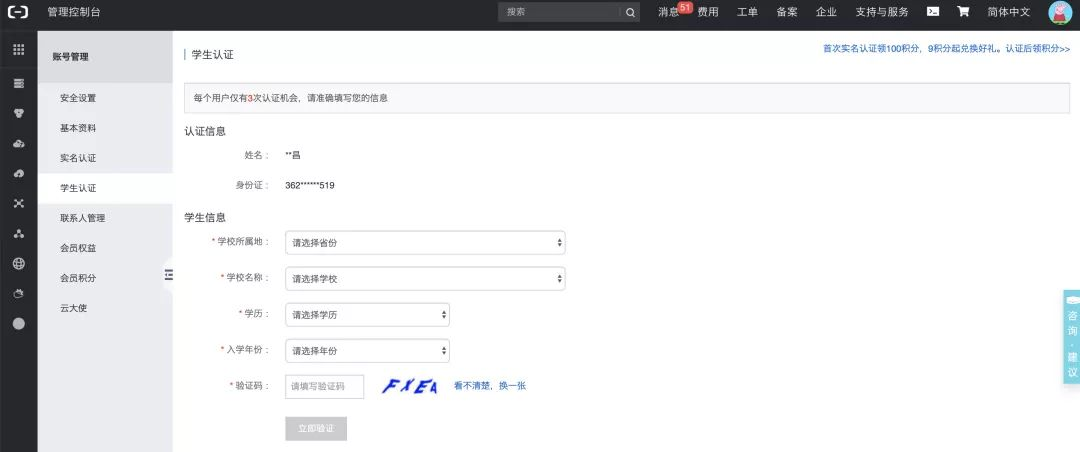This screenshot has height=452, width=1080.
Task: Open the products grid icon in sidebar
Action: coord(19,49)
